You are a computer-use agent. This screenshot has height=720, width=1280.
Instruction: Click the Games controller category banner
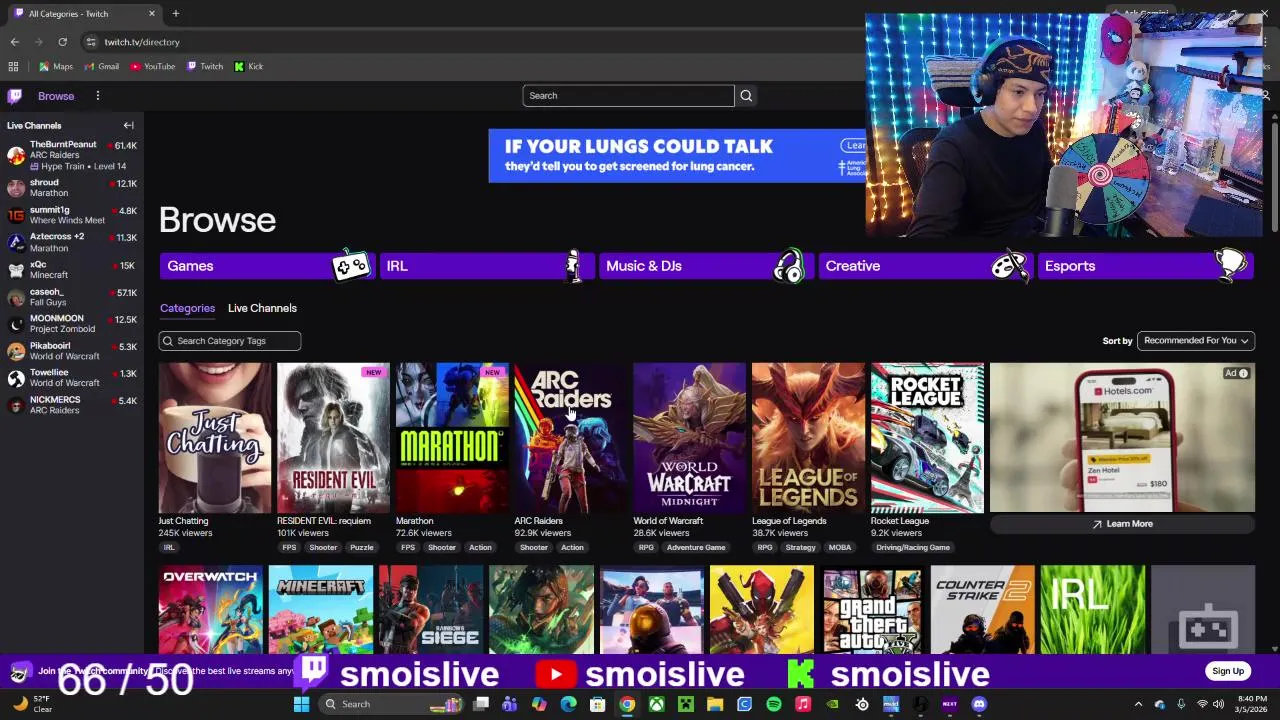(x=266, y=266)
